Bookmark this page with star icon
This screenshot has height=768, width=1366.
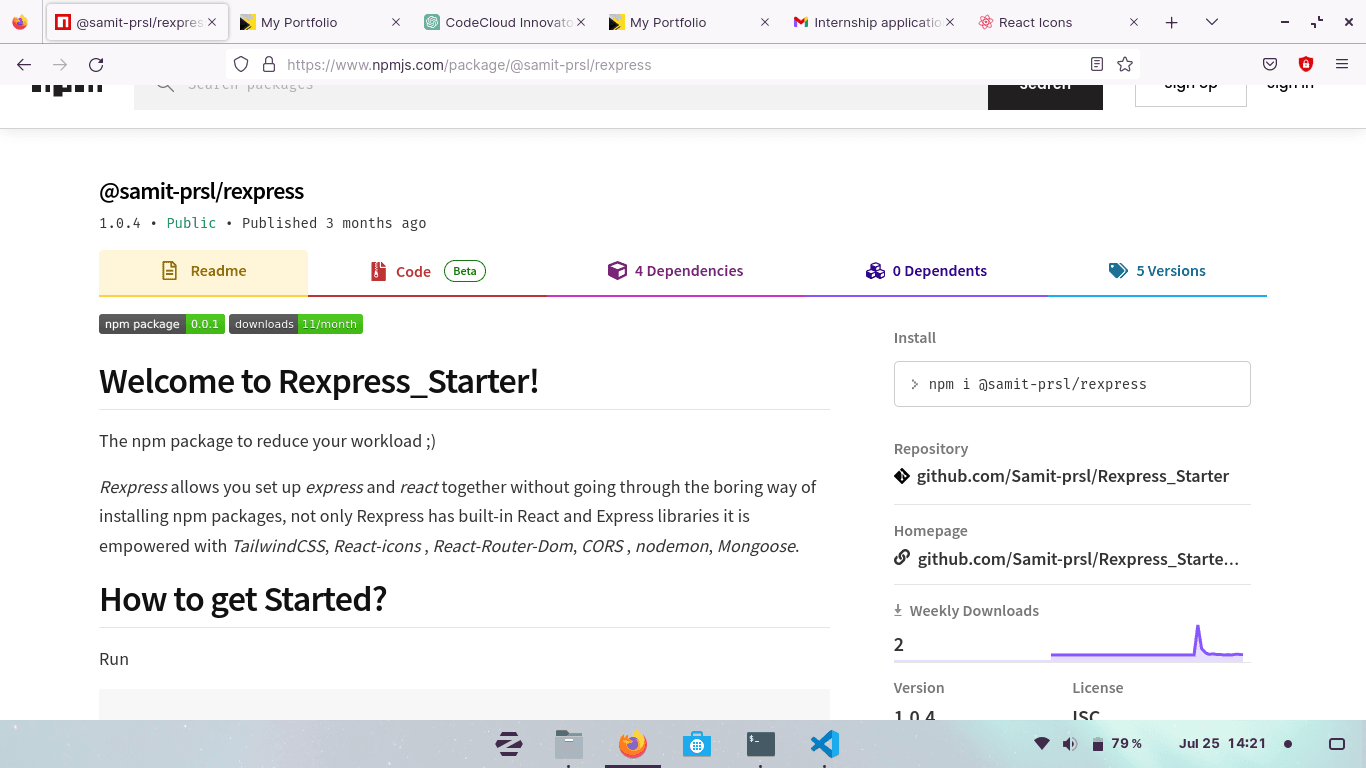pos(1125,65)
